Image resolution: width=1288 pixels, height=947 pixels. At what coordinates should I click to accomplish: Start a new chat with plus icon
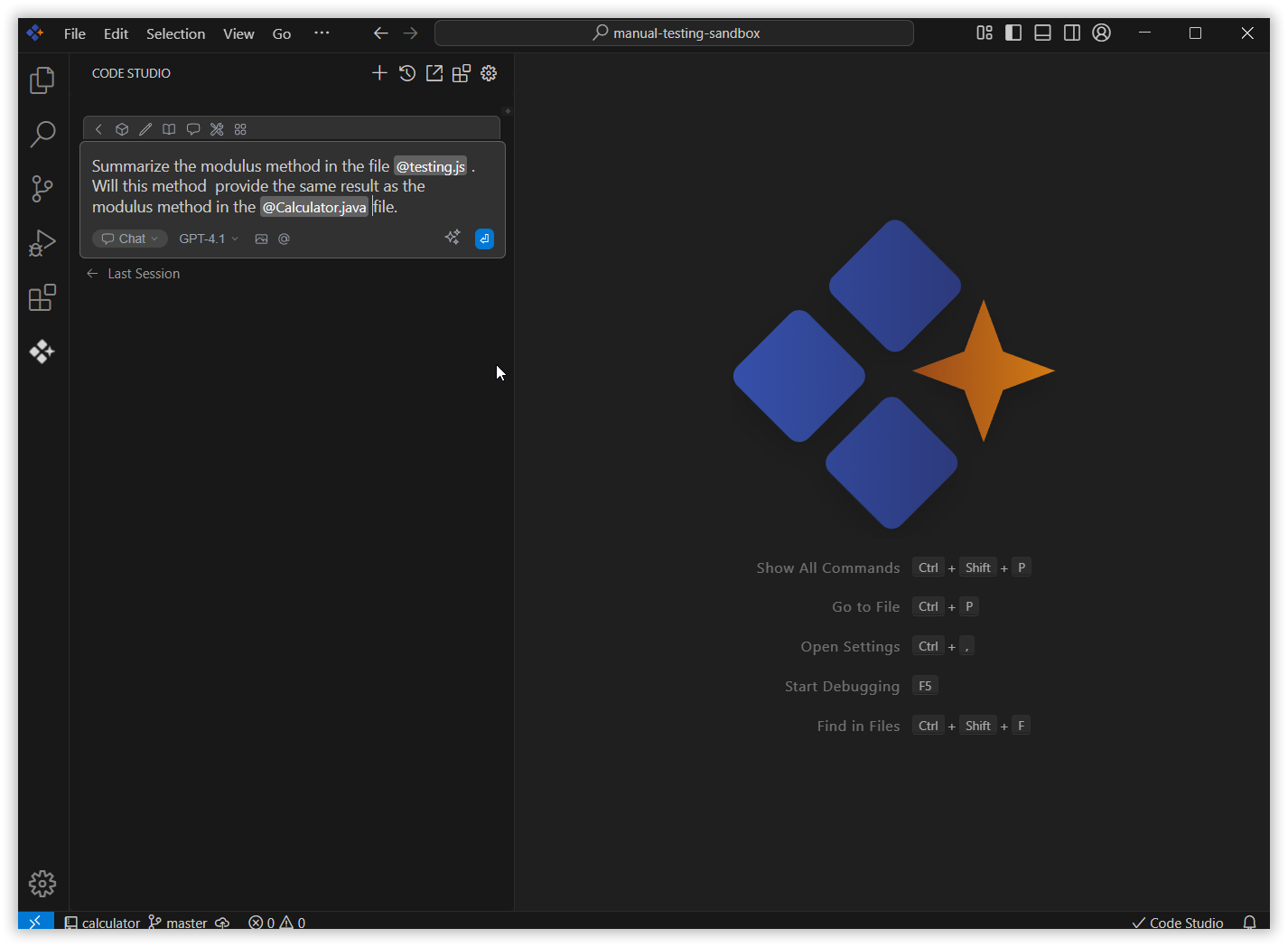379,73
